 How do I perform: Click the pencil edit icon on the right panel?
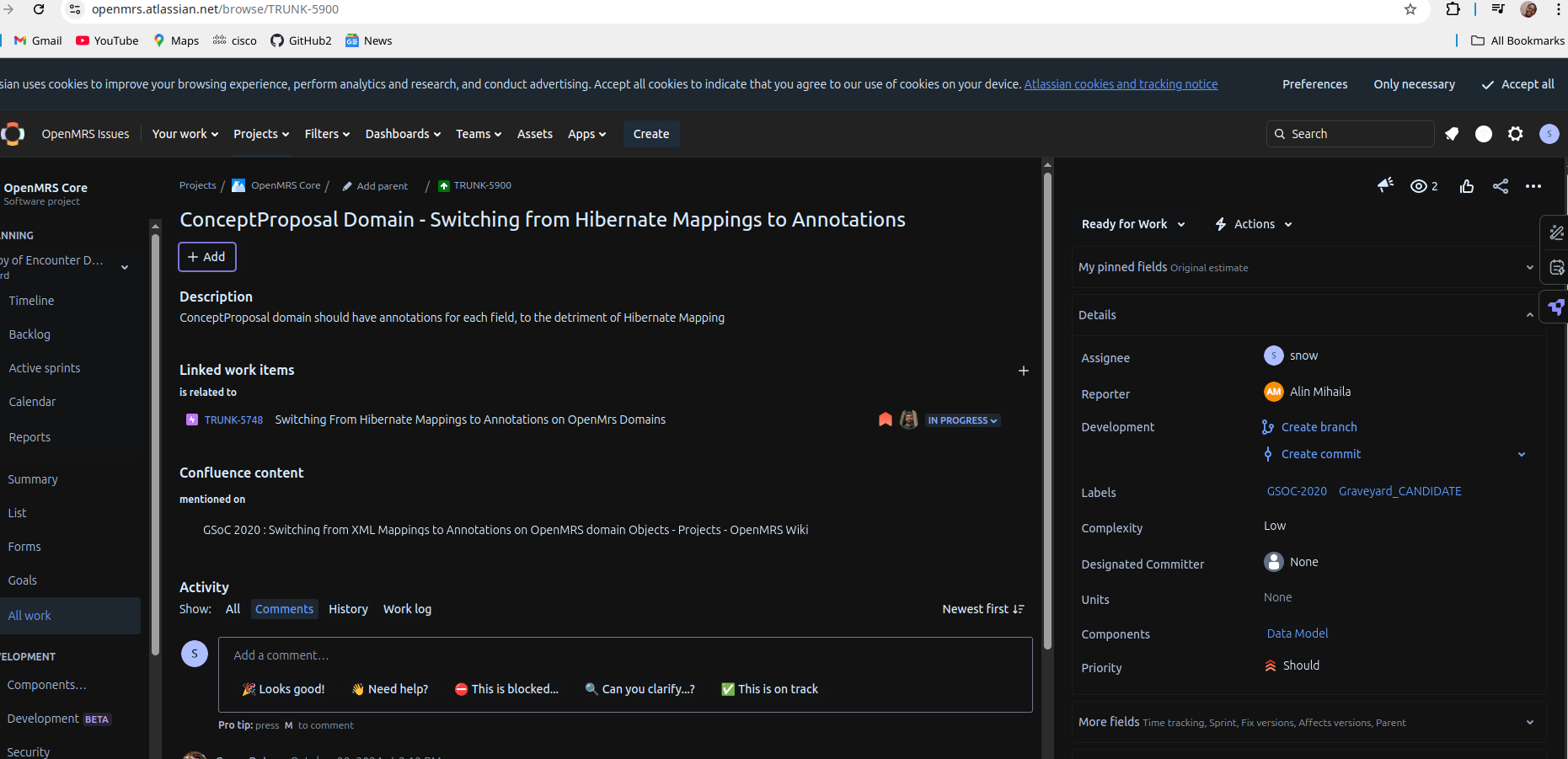[x=1556, y=233]
